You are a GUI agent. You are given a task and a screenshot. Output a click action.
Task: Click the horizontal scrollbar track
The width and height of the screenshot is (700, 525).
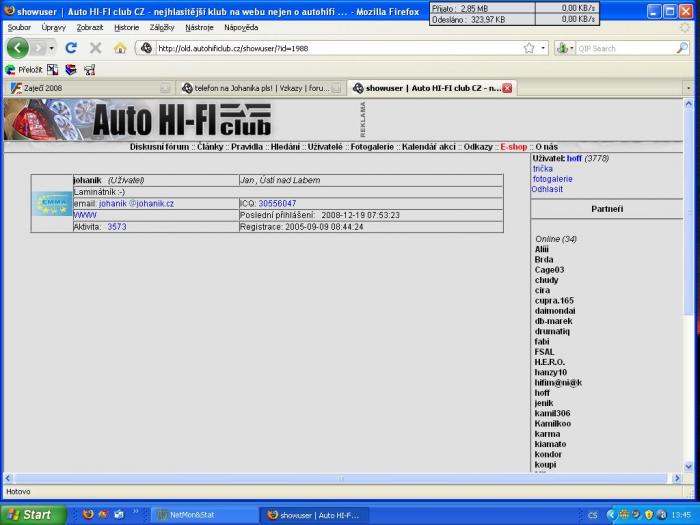[x=341, y=478]
